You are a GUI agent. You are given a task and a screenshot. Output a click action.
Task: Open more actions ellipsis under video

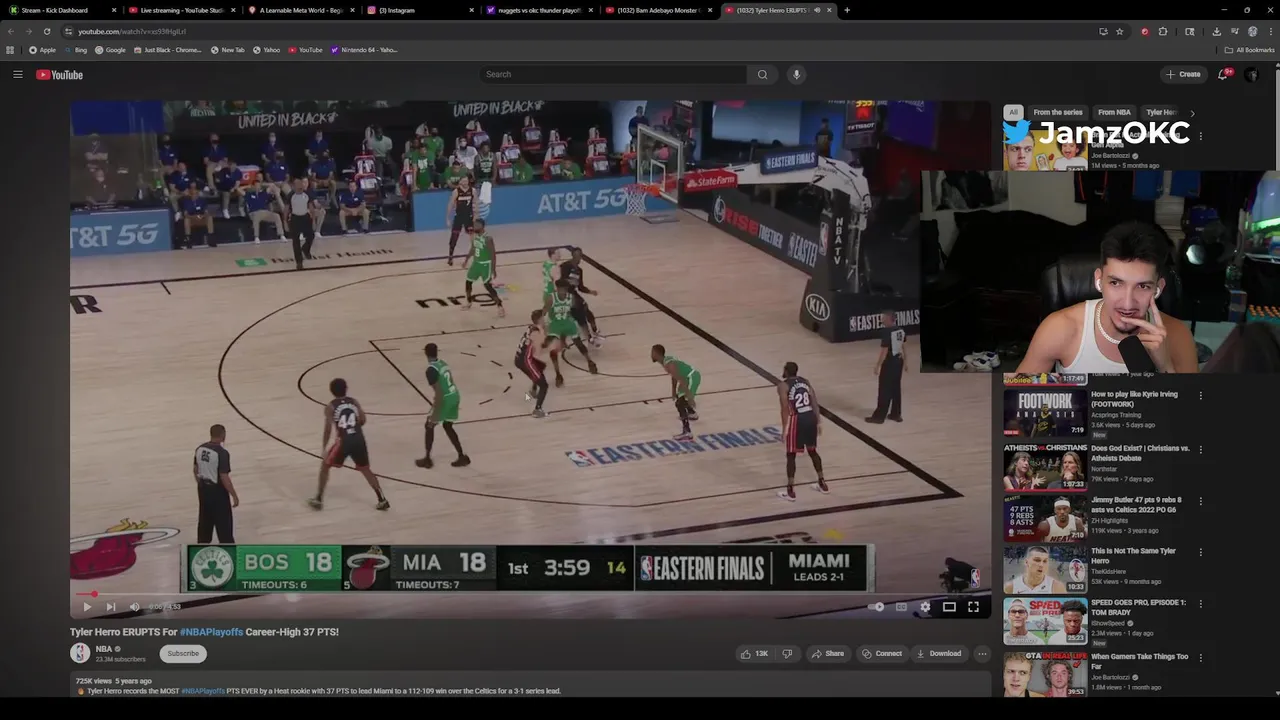click(x=982, y=654)
